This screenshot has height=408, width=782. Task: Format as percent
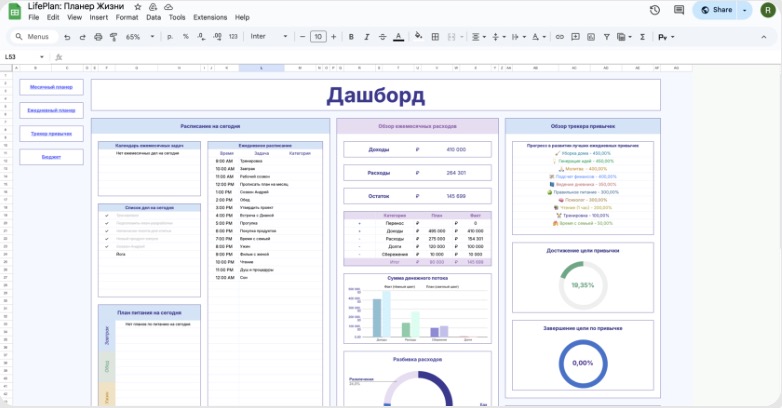click(186, 37)
